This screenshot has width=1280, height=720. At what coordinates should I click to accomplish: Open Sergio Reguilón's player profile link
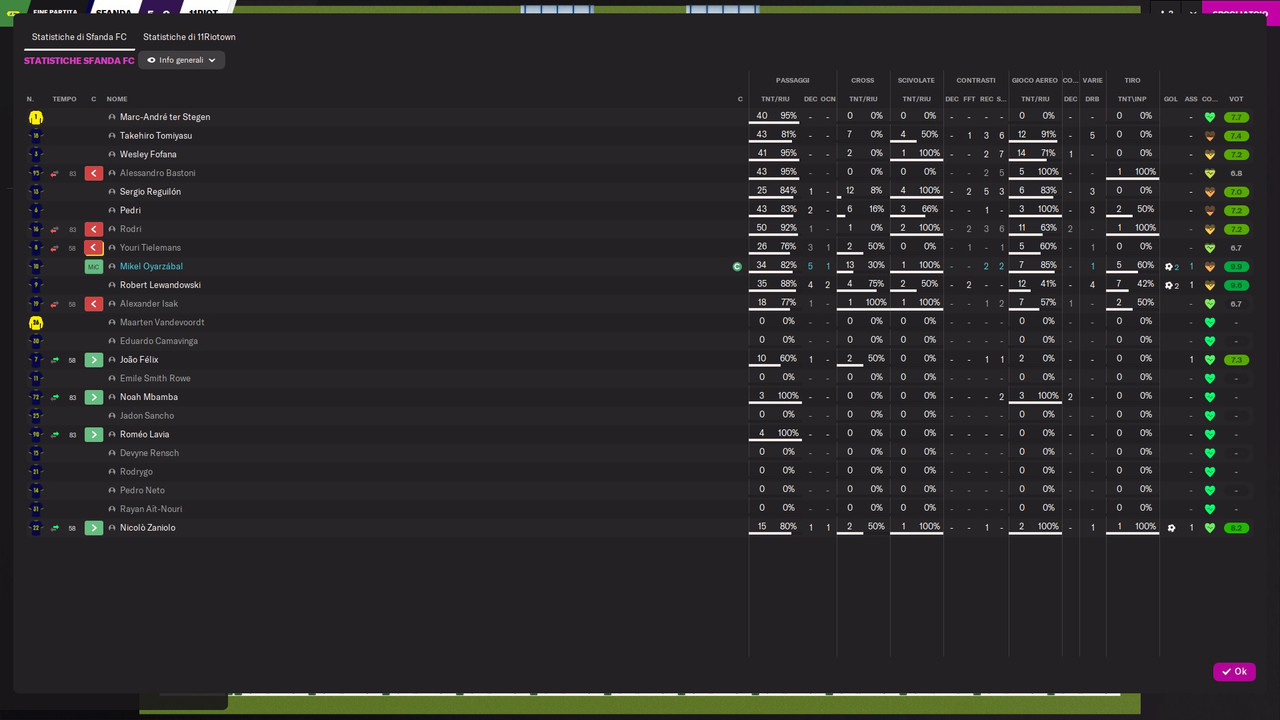point(150,192)
